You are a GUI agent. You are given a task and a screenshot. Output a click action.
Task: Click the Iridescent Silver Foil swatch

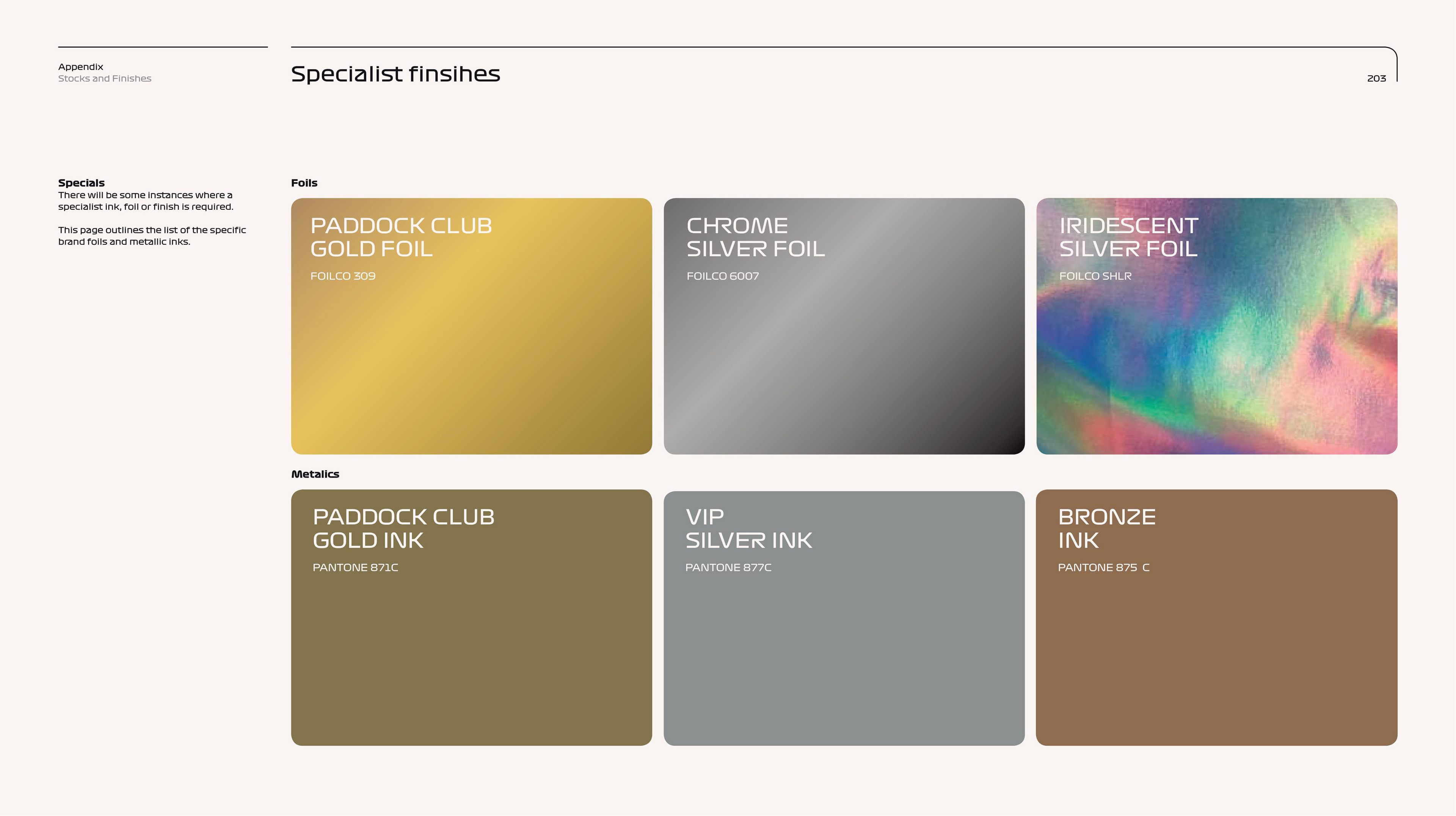(1216, 351)
